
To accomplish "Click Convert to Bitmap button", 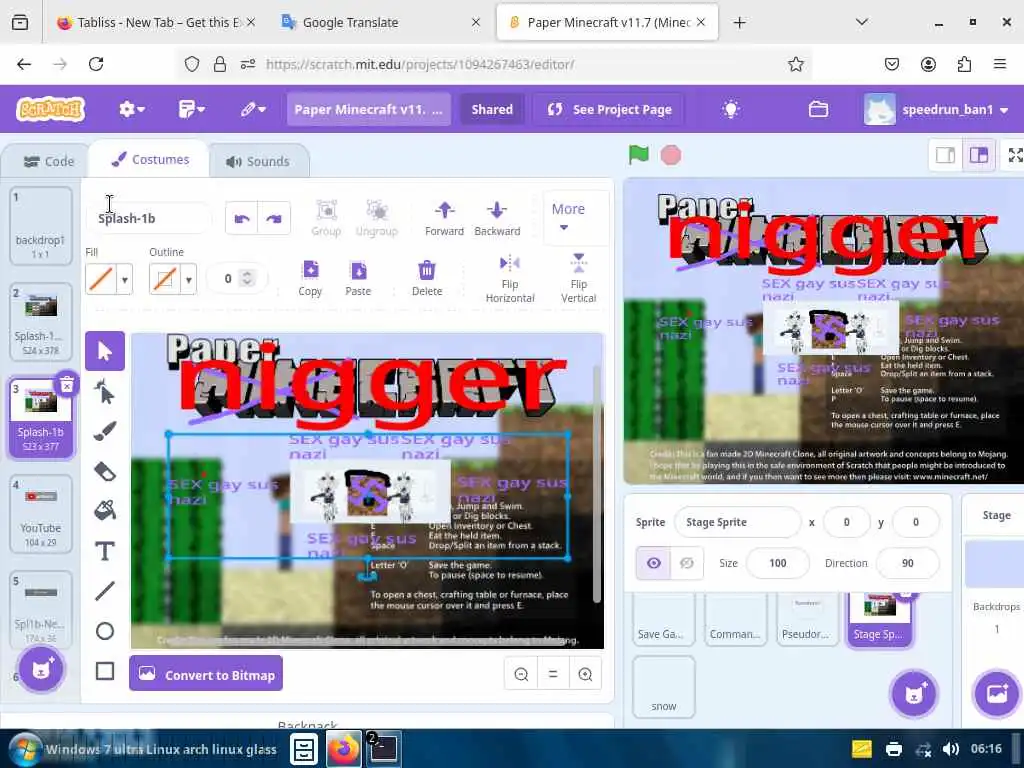I will click(x=206, y=674).
